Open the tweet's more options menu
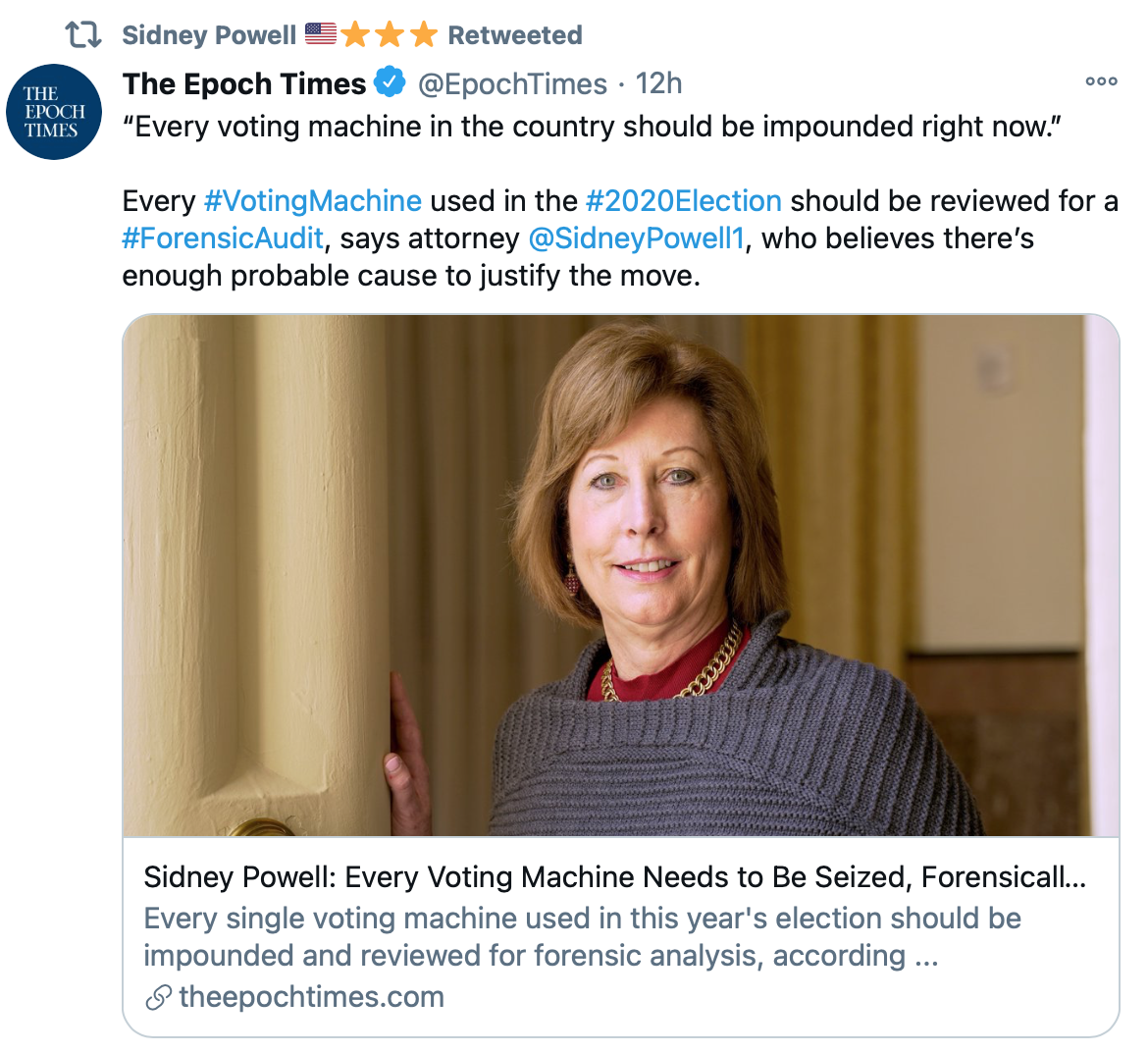Image resolution: width=1148 pixels, height=1052 pixels. pos(1101,81)
